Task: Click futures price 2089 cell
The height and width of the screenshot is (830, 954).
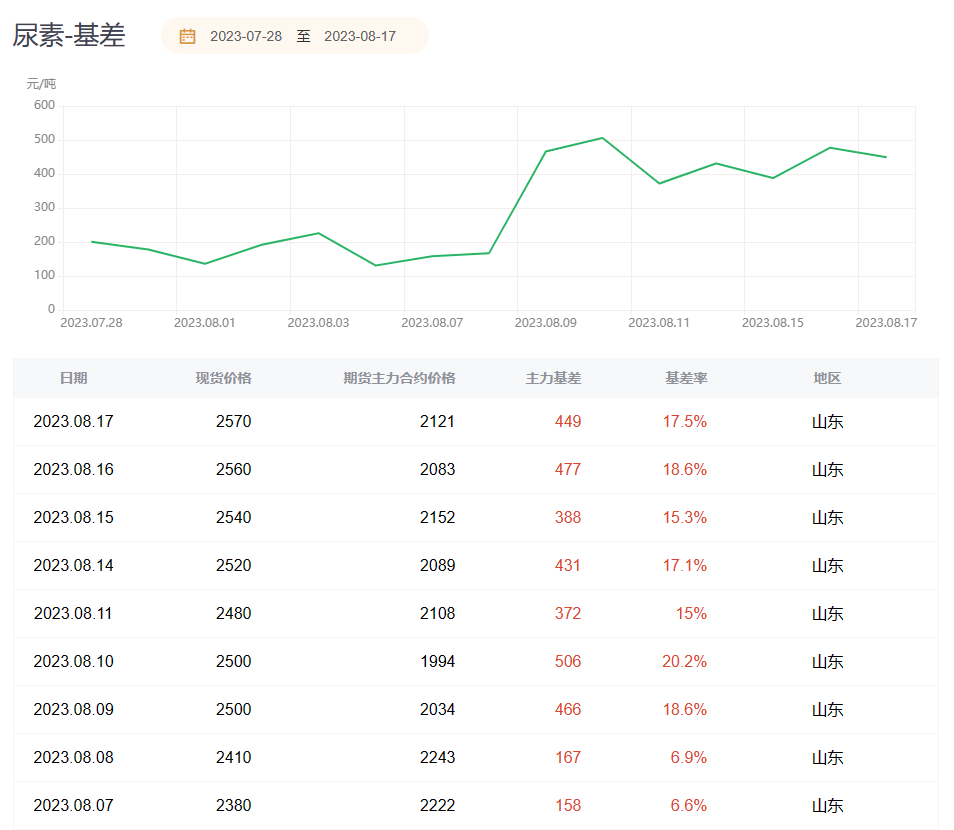Action: [x=437, y=565]
